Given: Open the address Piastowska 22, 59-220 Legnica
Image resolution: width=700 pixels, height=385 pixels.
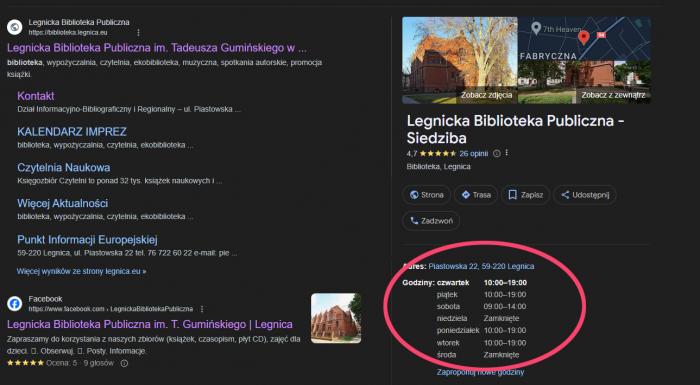Looking at the screenshot, I should pyautogui.click(x=481, y=266).
